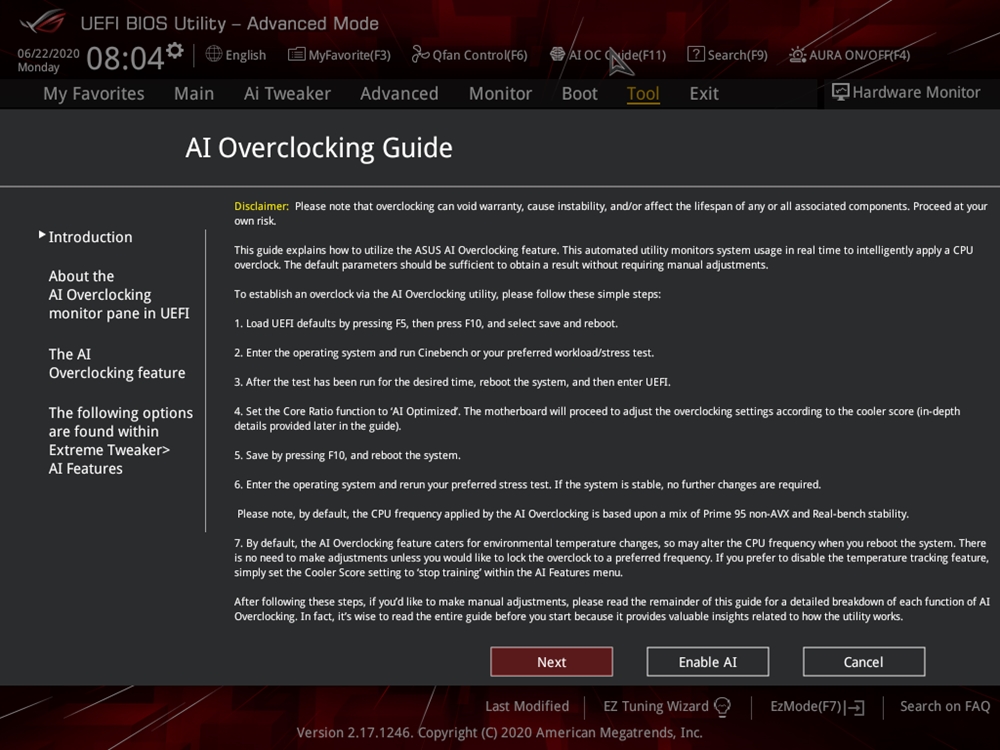
Task: Click Search on FAQ link
Action: pyautogui.click(x=944, y=706)
